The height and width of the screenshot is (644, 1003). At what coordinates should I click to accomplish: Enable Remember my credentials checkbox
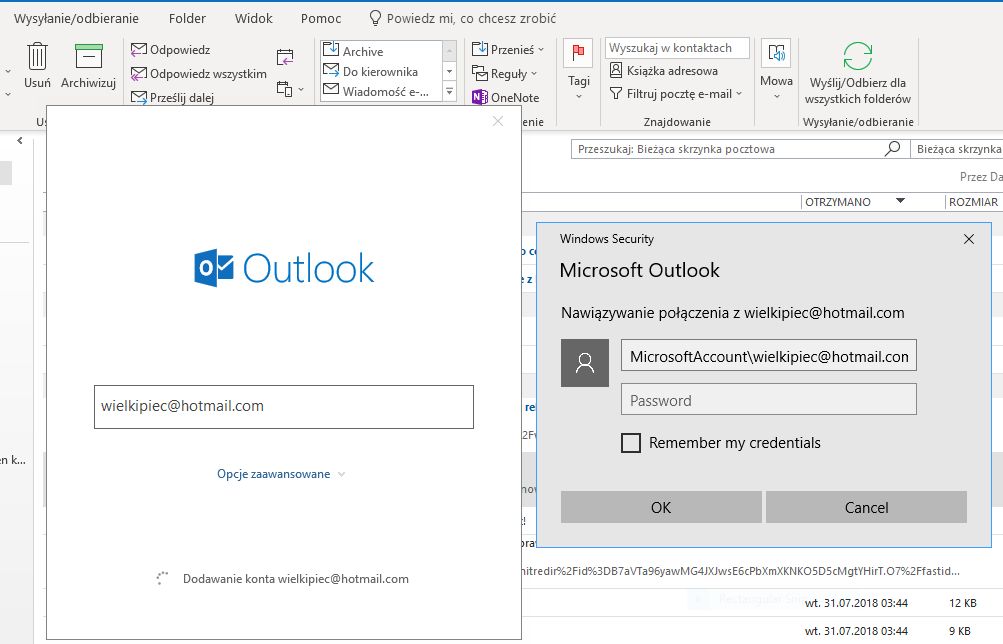pyautogui.click(x=631, y=443)
